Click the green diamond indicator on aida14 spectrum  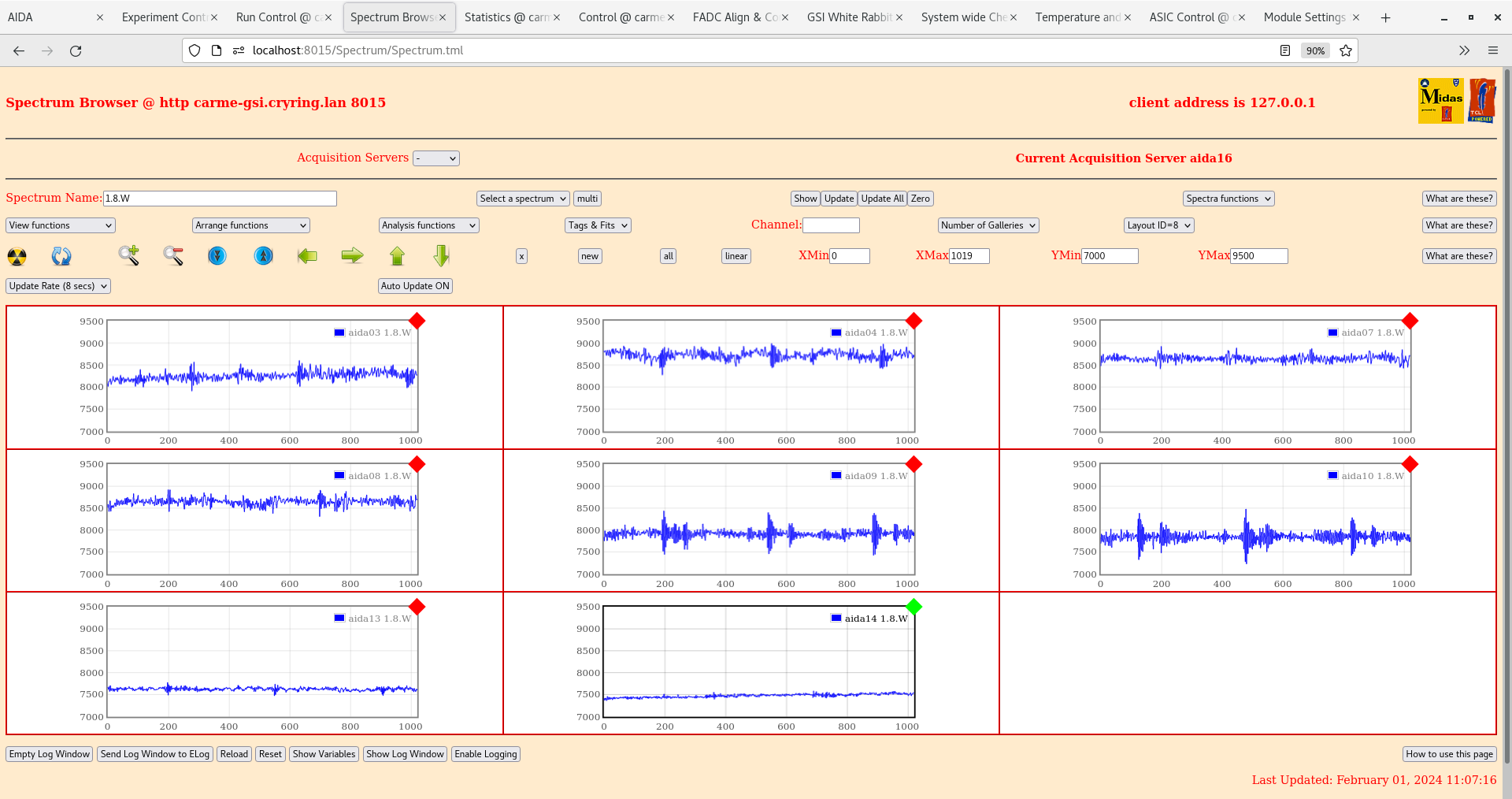coord(913,608)
